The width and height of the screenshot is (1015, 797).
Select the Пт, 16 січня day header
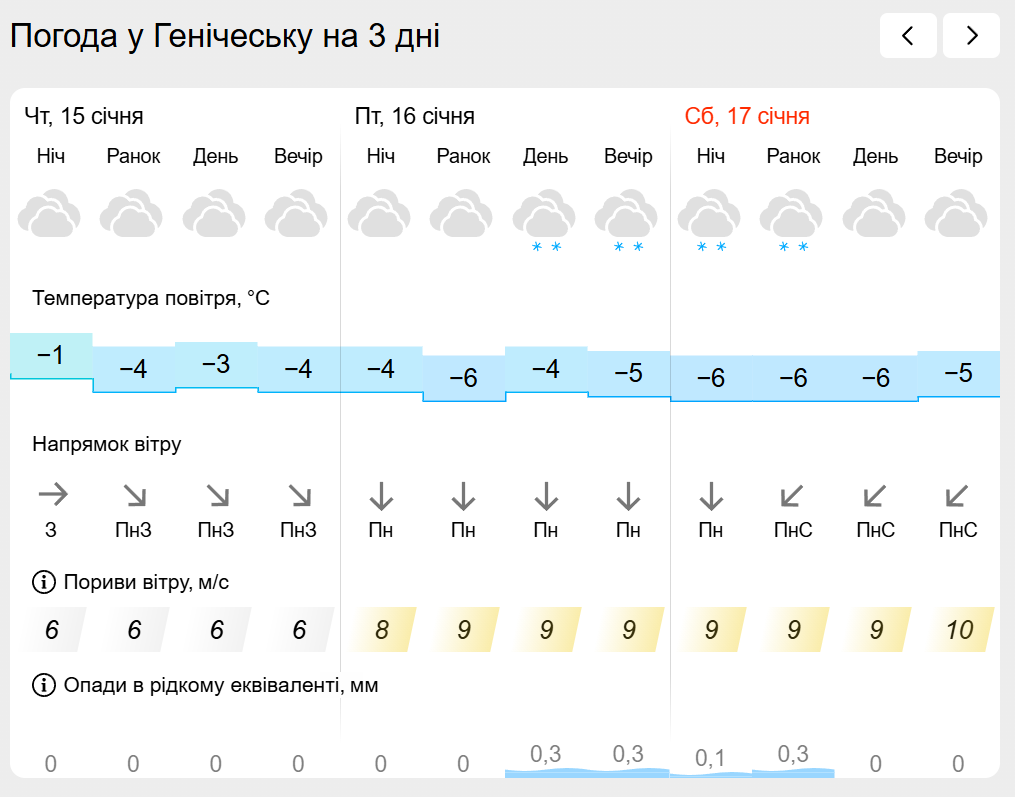(414, 116)
